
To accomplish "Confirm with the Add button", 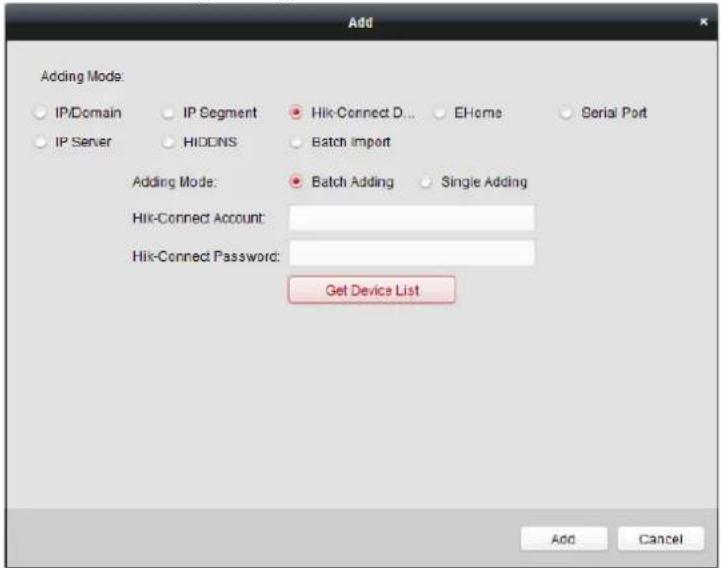I will [564, 539].
